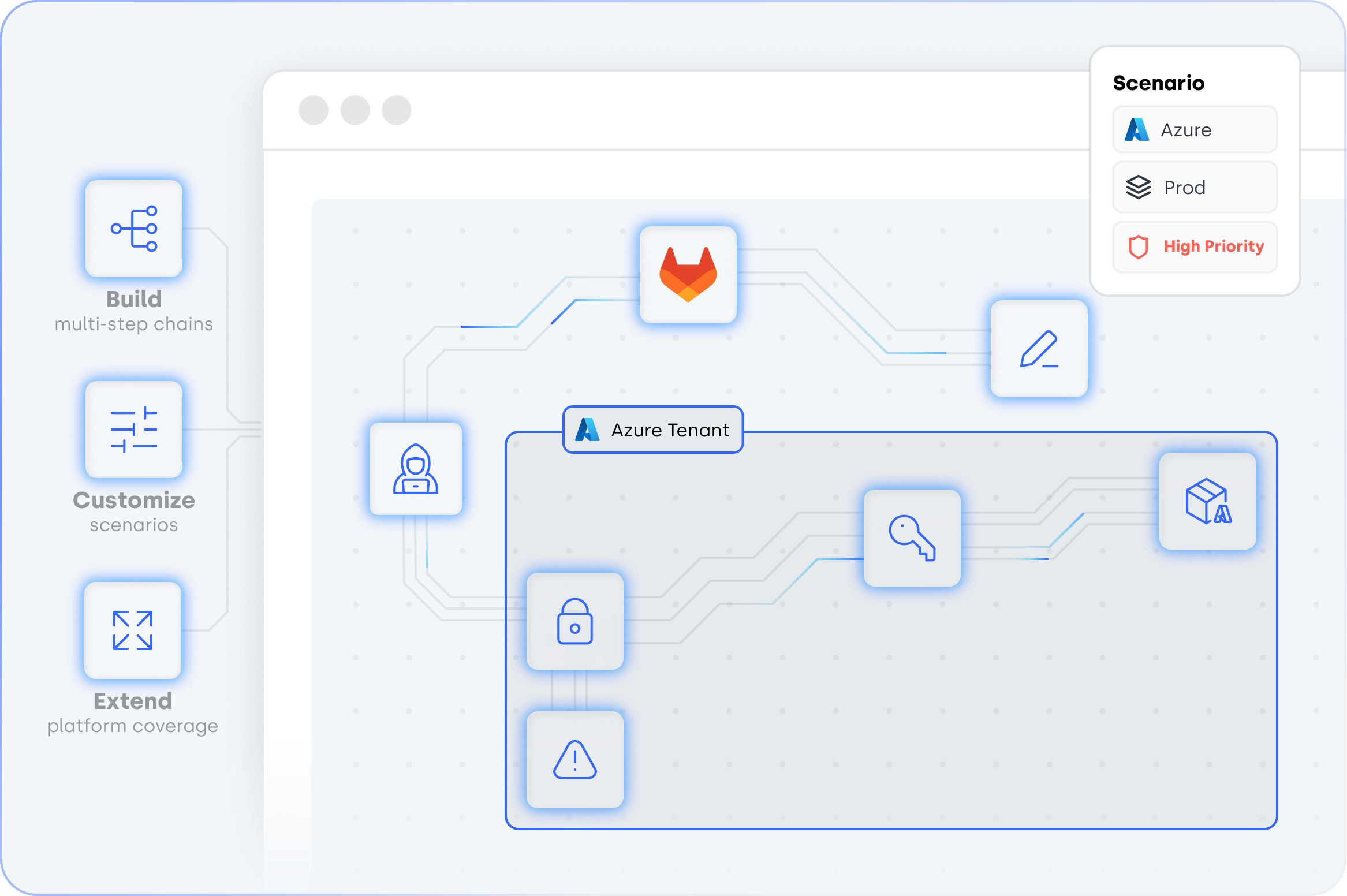The image size is (1347, 896).
Task: Select the warning triangle node
Action: point(575,760)
